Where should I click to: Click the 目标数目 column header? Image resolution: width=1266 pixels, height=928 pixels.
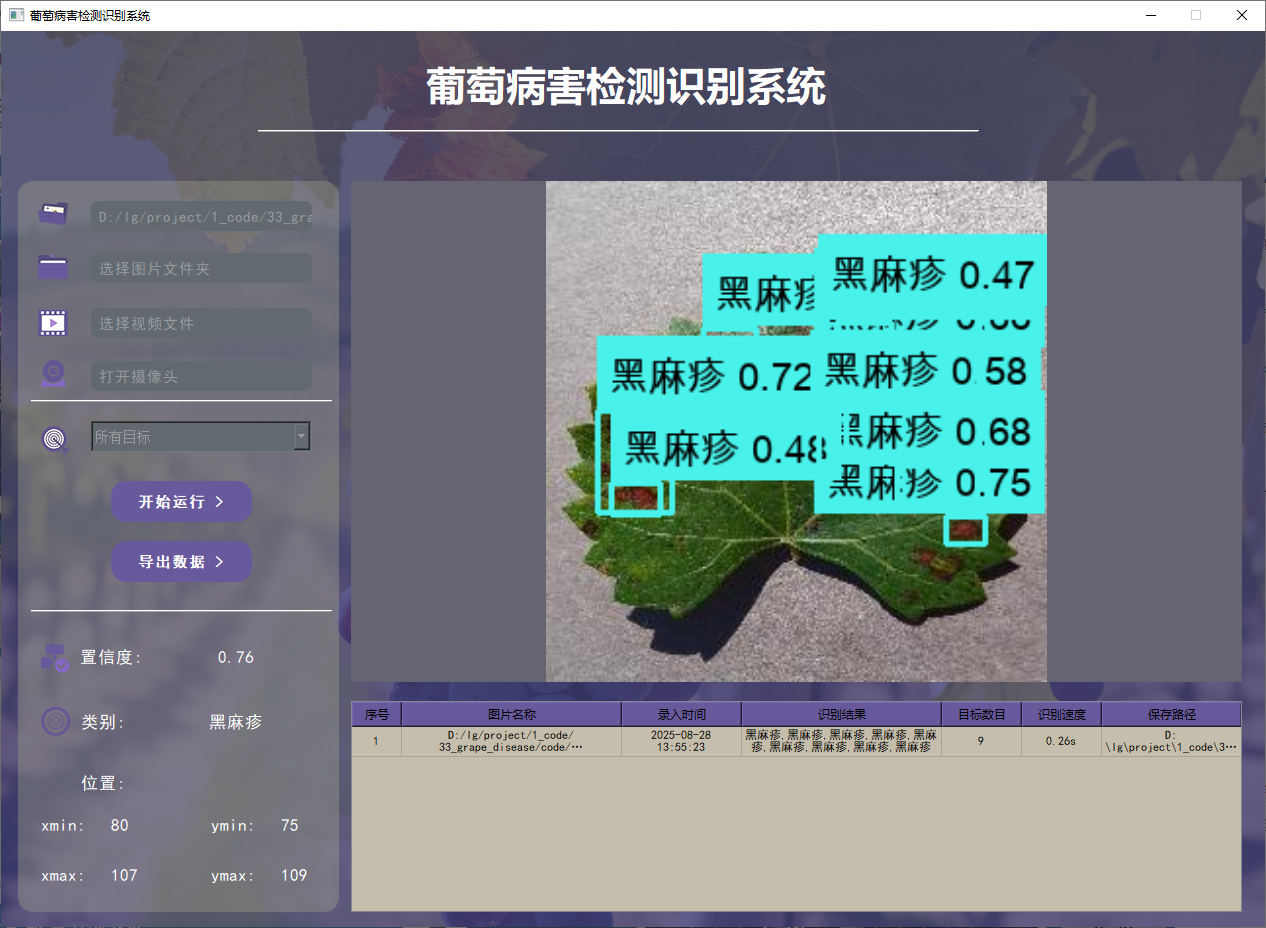click(x=981, y=714)
